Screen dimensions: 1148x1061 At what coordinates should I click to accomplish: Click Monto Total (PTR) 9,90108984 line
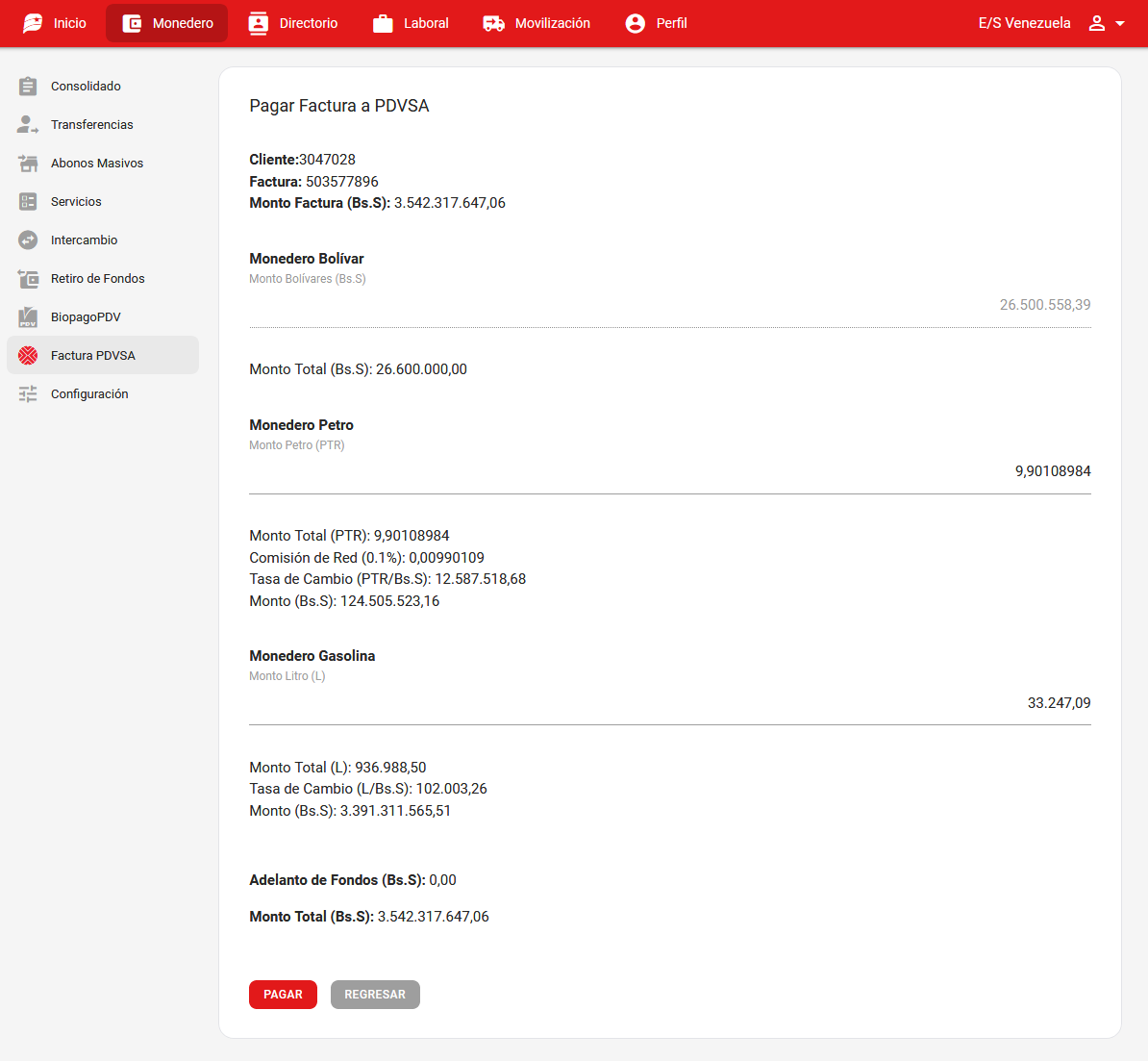349,536
